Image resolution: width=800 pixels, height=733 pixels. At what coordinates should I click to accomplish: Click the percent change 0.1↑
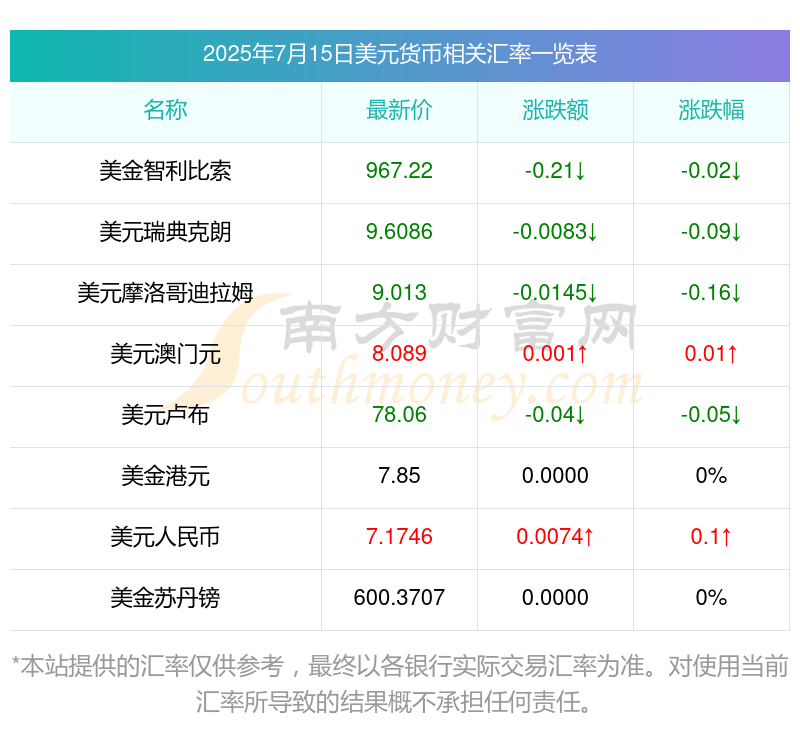click(711, 537)
